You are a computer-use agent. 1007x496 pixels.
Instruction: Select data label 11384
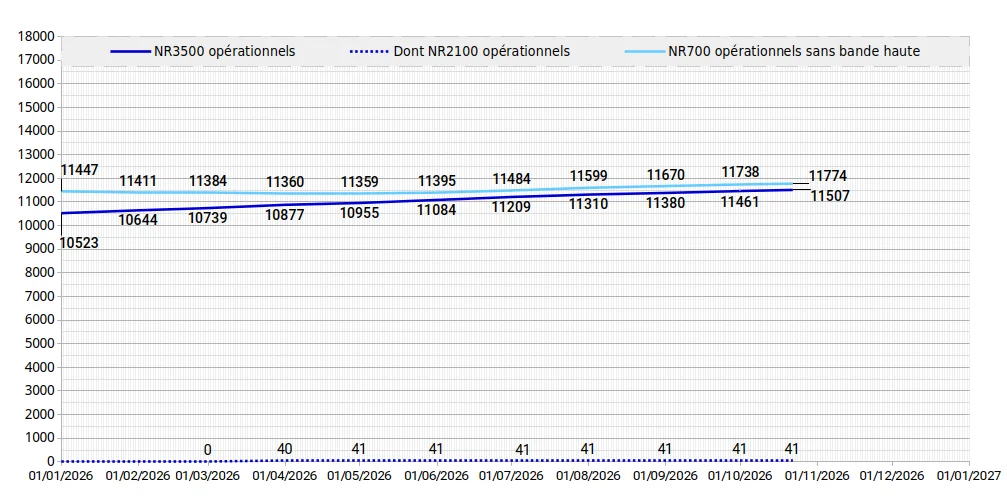coord(208,181)
